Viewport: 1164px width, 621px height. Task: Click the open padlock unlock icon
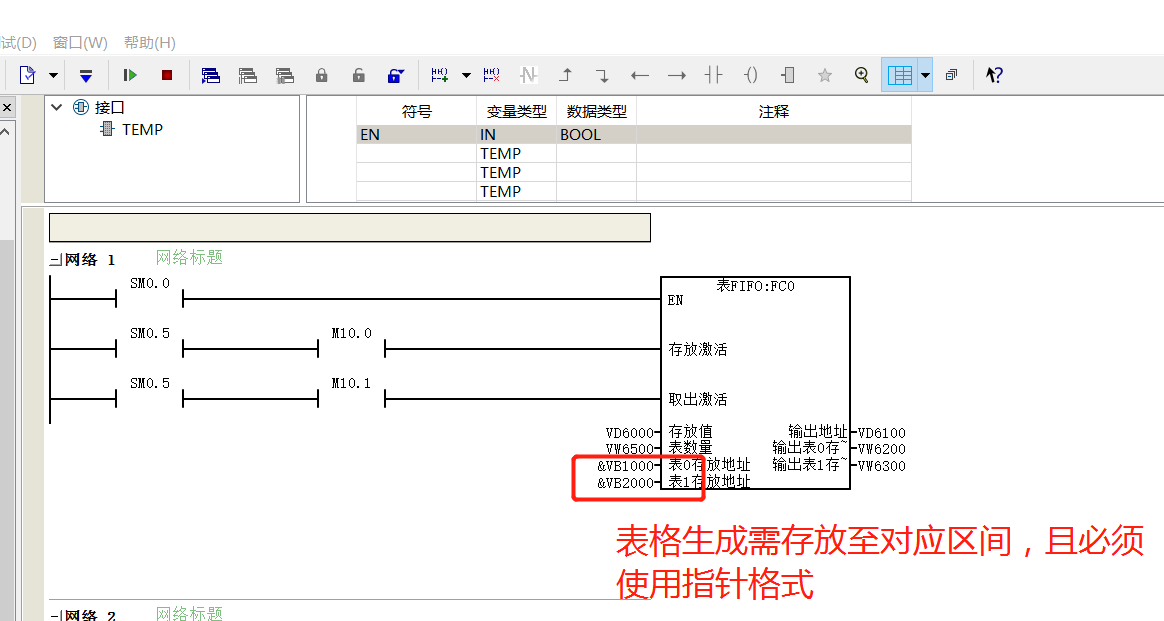pos(359,75)
